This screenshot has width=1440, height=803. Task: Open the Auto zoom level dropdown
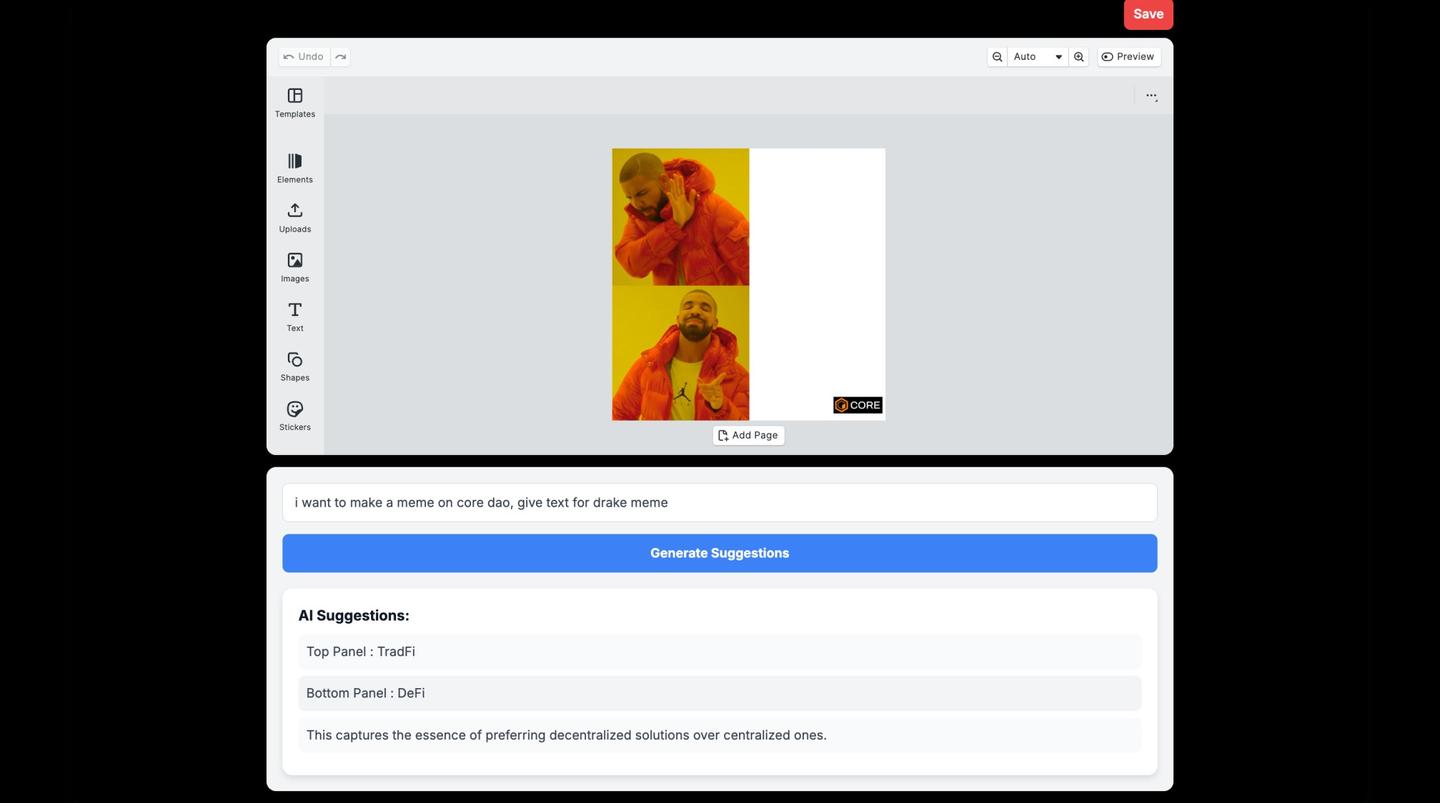pyautogui.click(x=1038, y=57)
